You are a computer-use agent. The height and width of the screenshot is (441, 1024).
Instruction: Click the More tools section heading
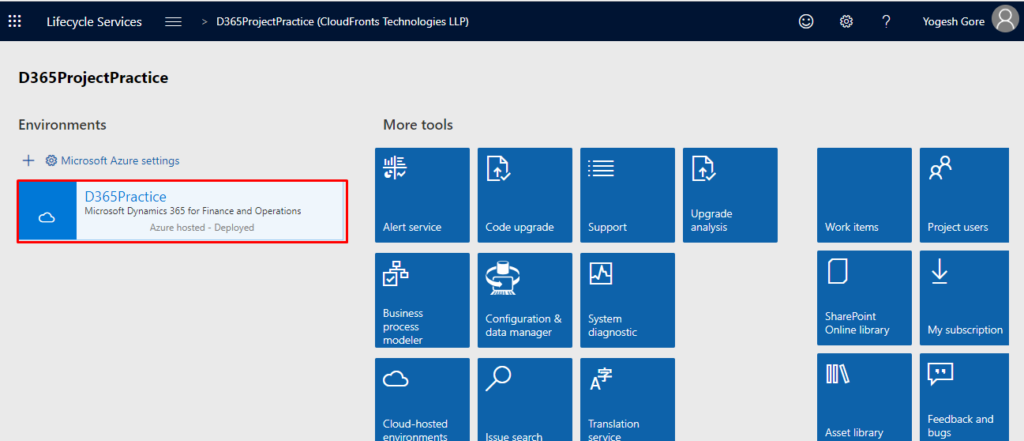(418, 124)
